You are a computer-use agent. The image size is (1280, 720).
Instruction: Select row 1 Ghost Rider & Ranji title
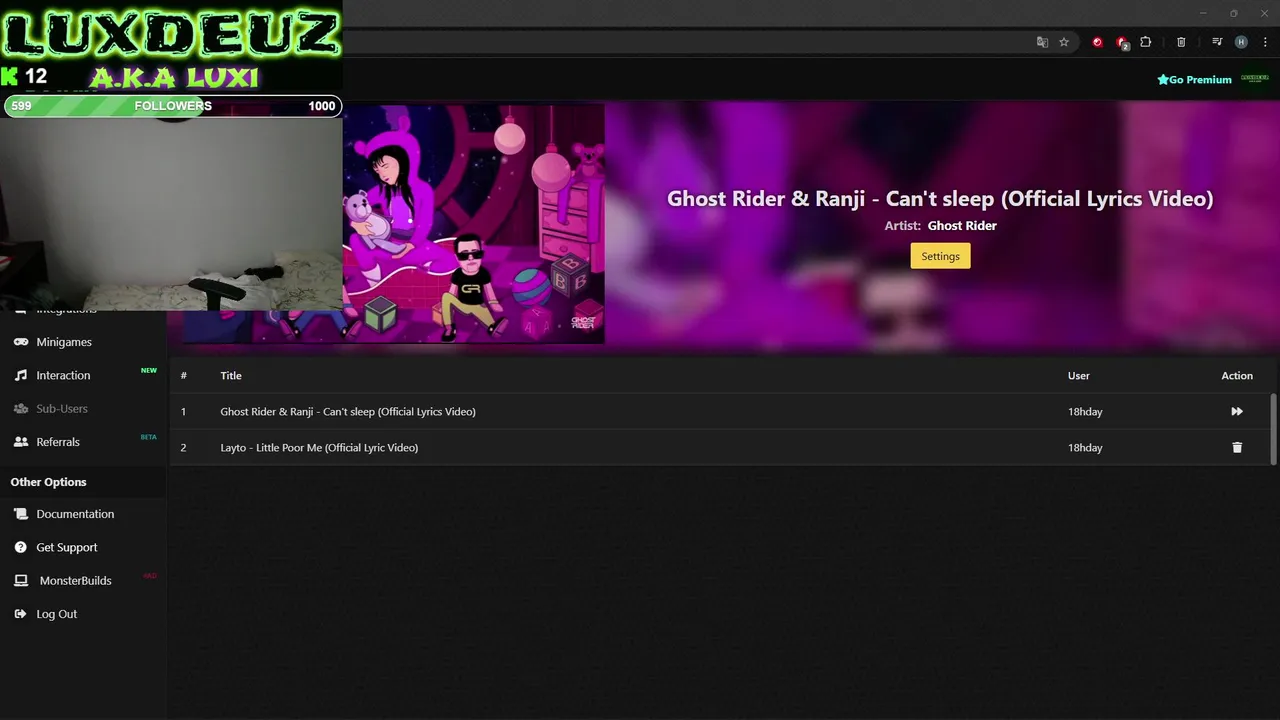click(348, 411)
